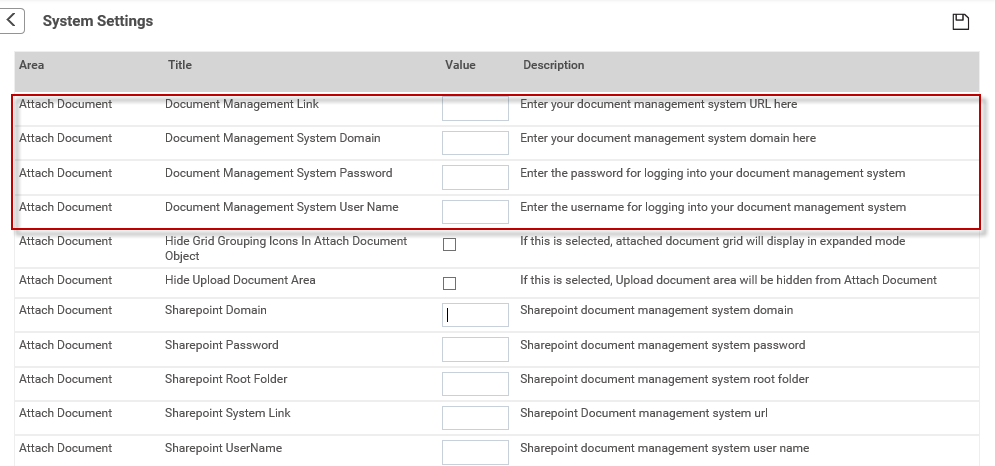Click the Document Management Link value field
The width and height of the screenshot is (995, 466).
(x=475, y=108)
